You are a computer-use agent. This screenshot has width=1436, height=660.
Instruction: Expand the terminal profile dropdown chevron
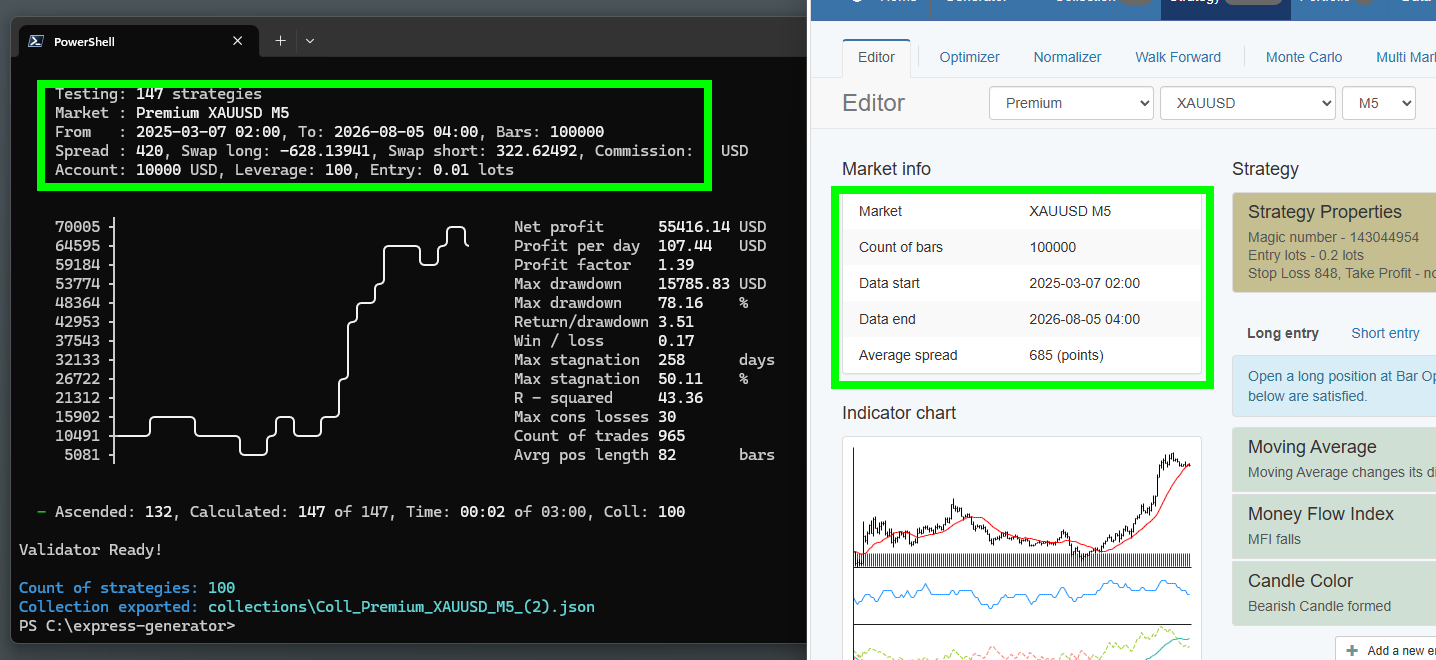tap(310, 41)
